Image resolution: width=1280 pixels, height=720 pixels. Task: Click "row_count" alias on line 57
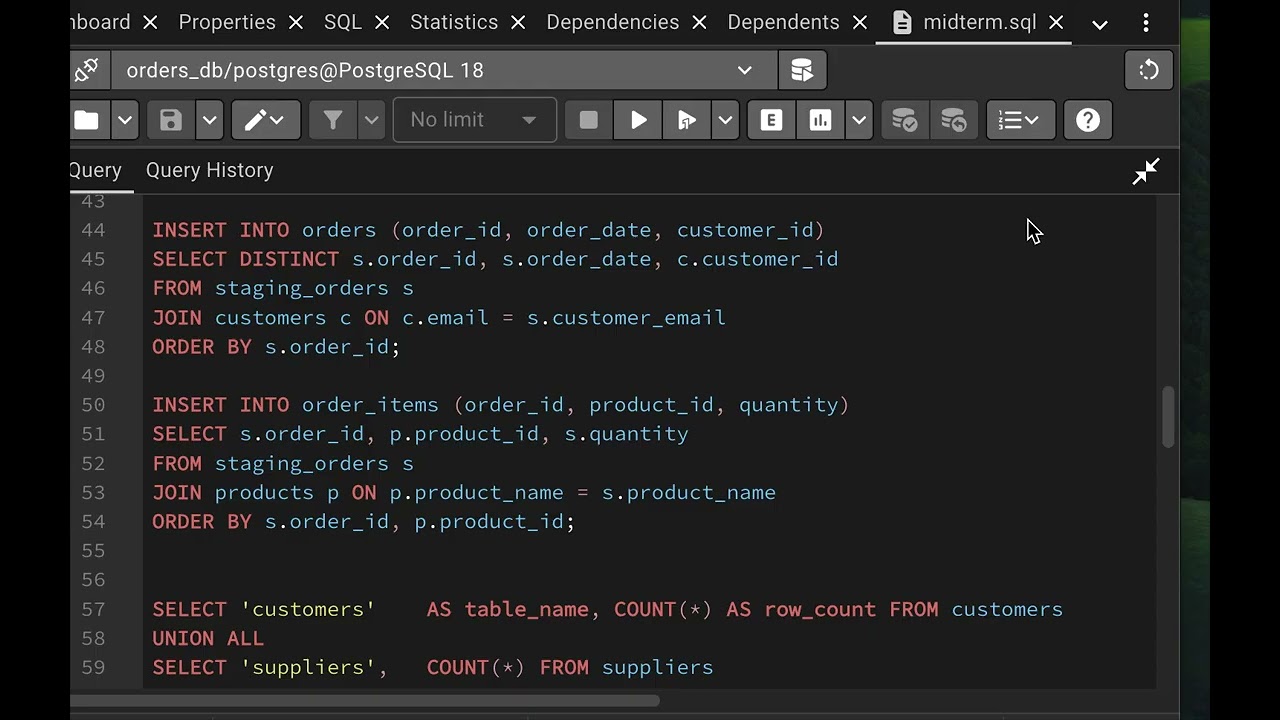(821, 609)
